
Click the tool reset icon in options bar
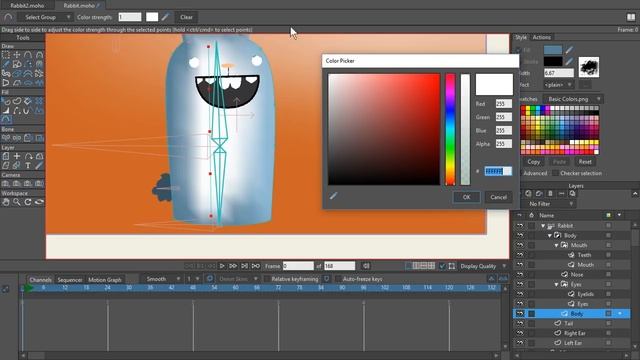(8, 17)
